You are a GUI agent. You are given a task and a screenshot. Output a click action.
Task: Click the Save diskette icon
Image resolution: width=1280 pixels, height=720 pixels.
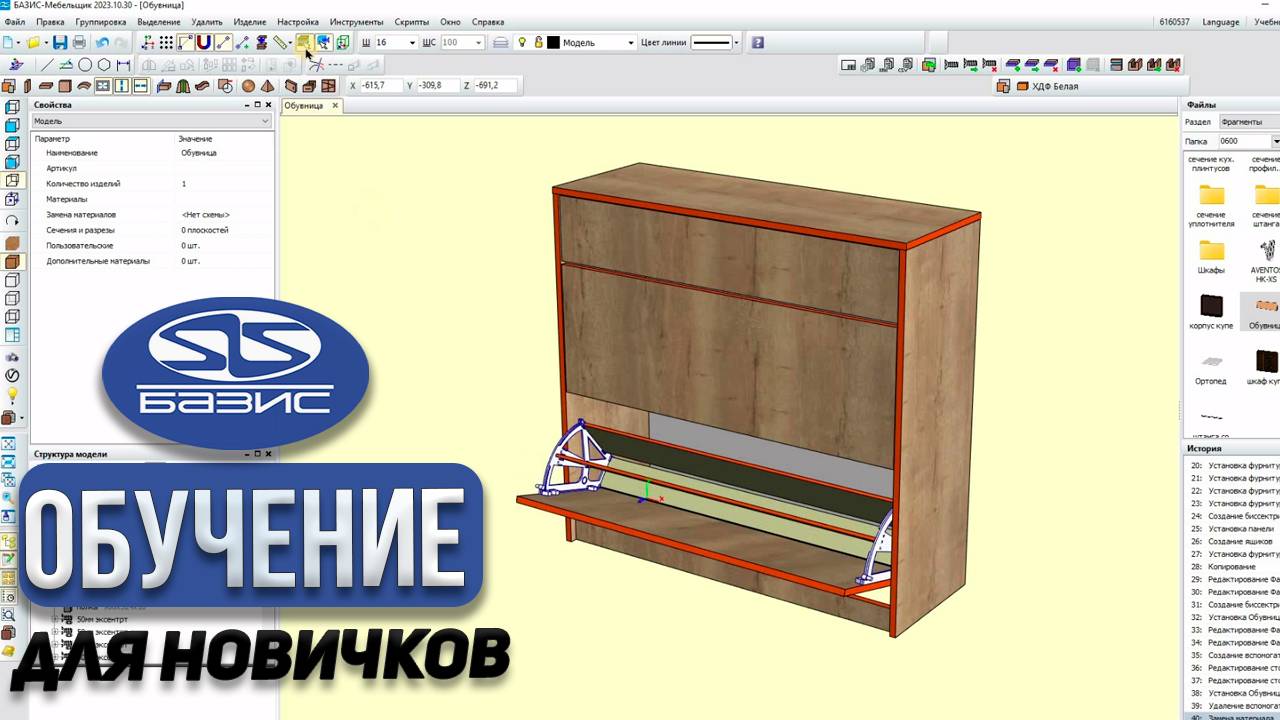pos(60,43)
